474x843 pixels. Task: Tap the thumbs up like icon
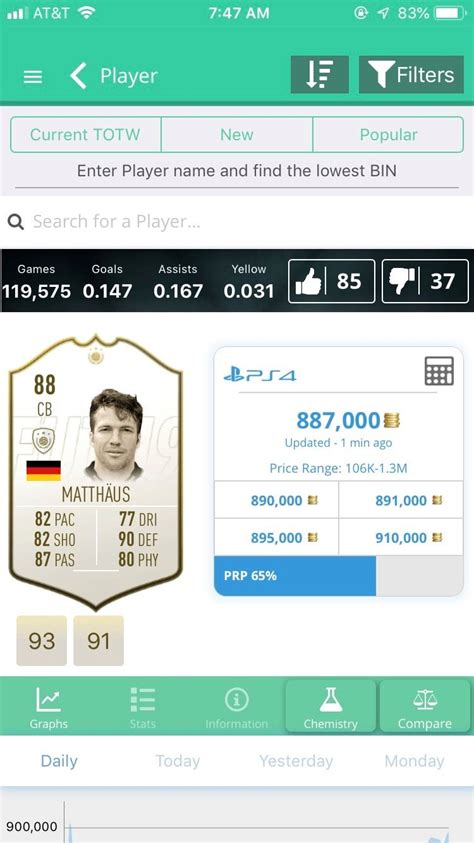click(310, 281)
